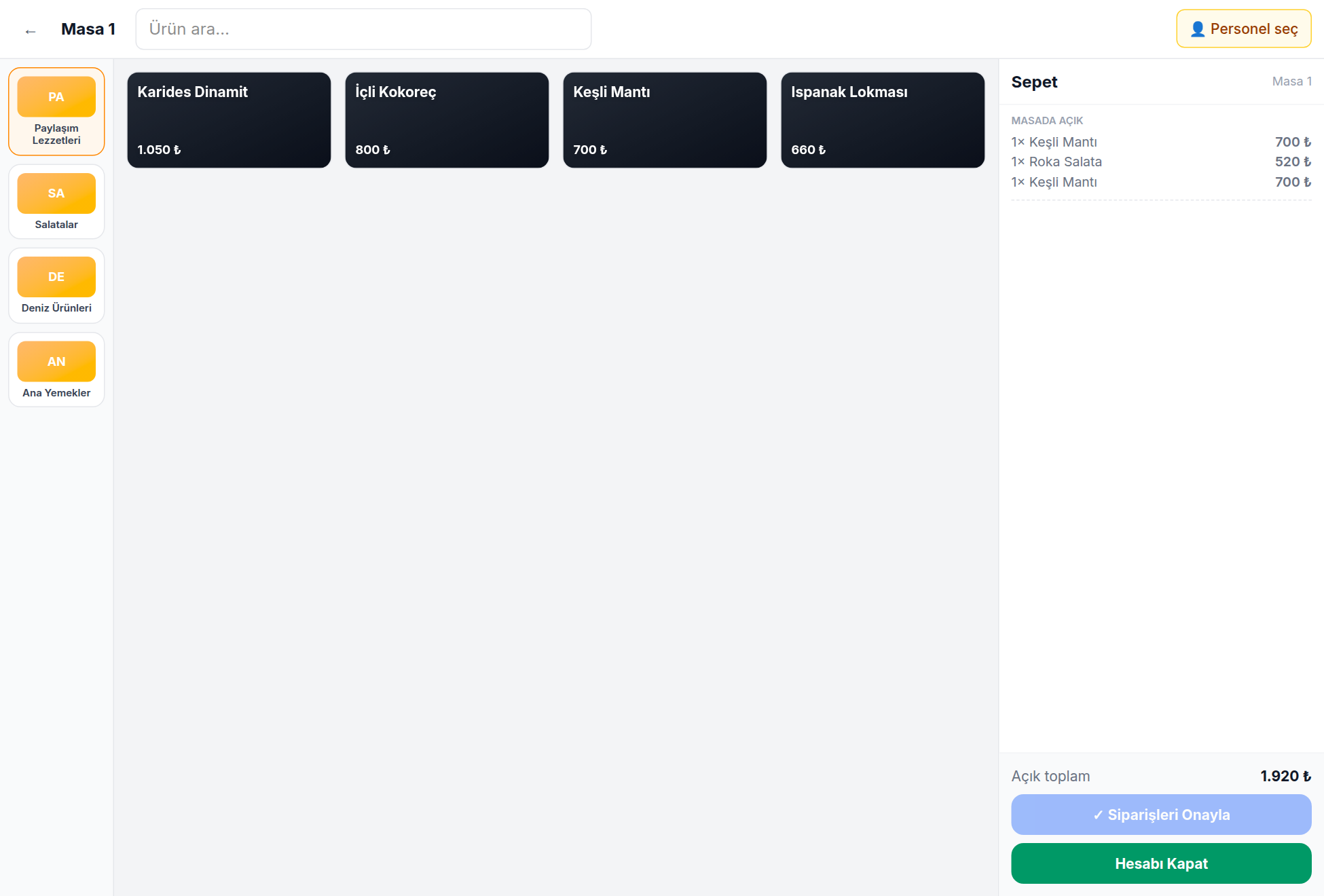The width and height of the screenshot is (1324, 896).
Task: Click the Masa 1 label in cart panel
Action: click(1291, 81)
